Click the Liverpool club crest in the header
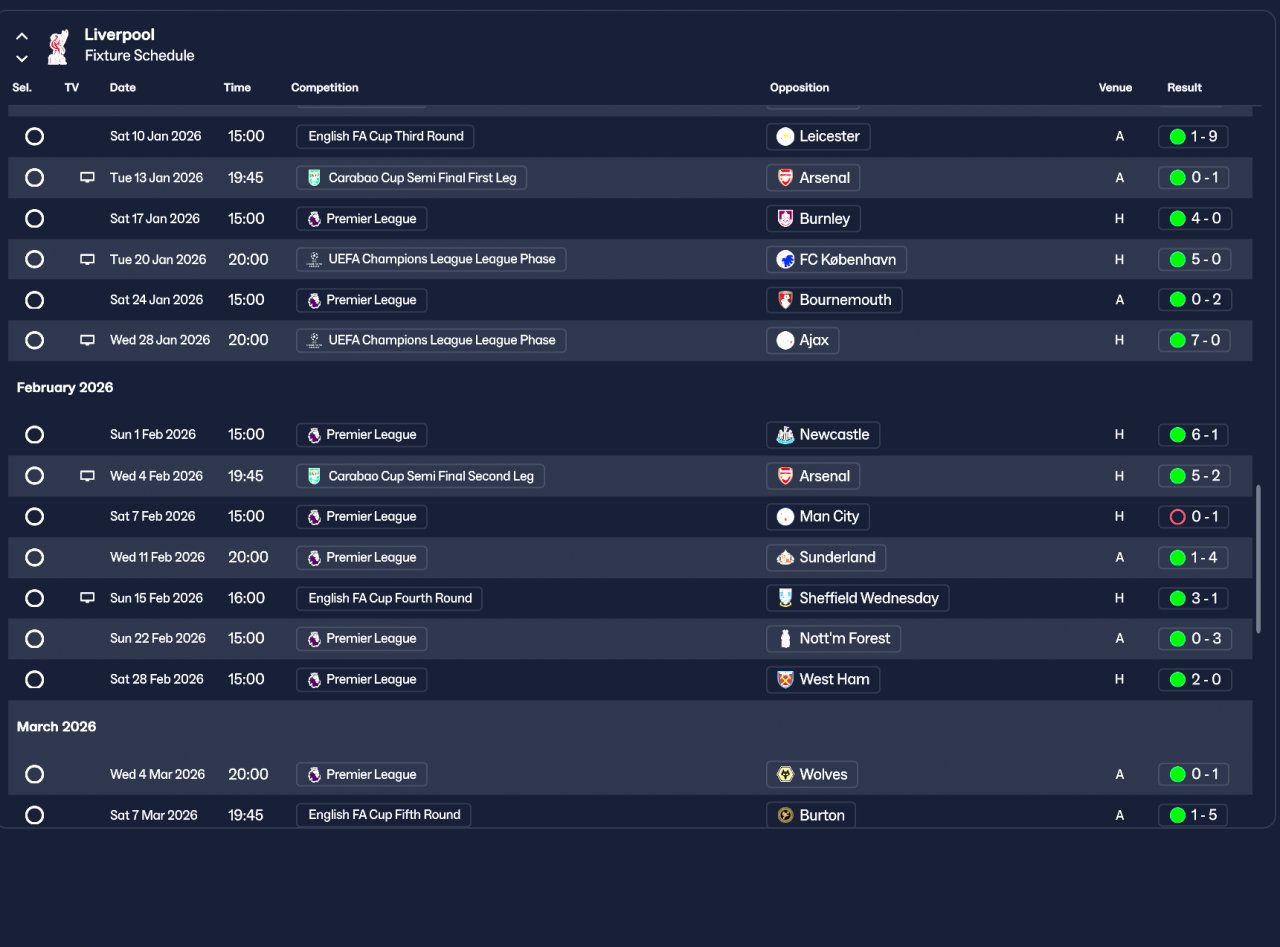Image resolution: width=1280 pixels, height=947 pixels. [58, 46]
